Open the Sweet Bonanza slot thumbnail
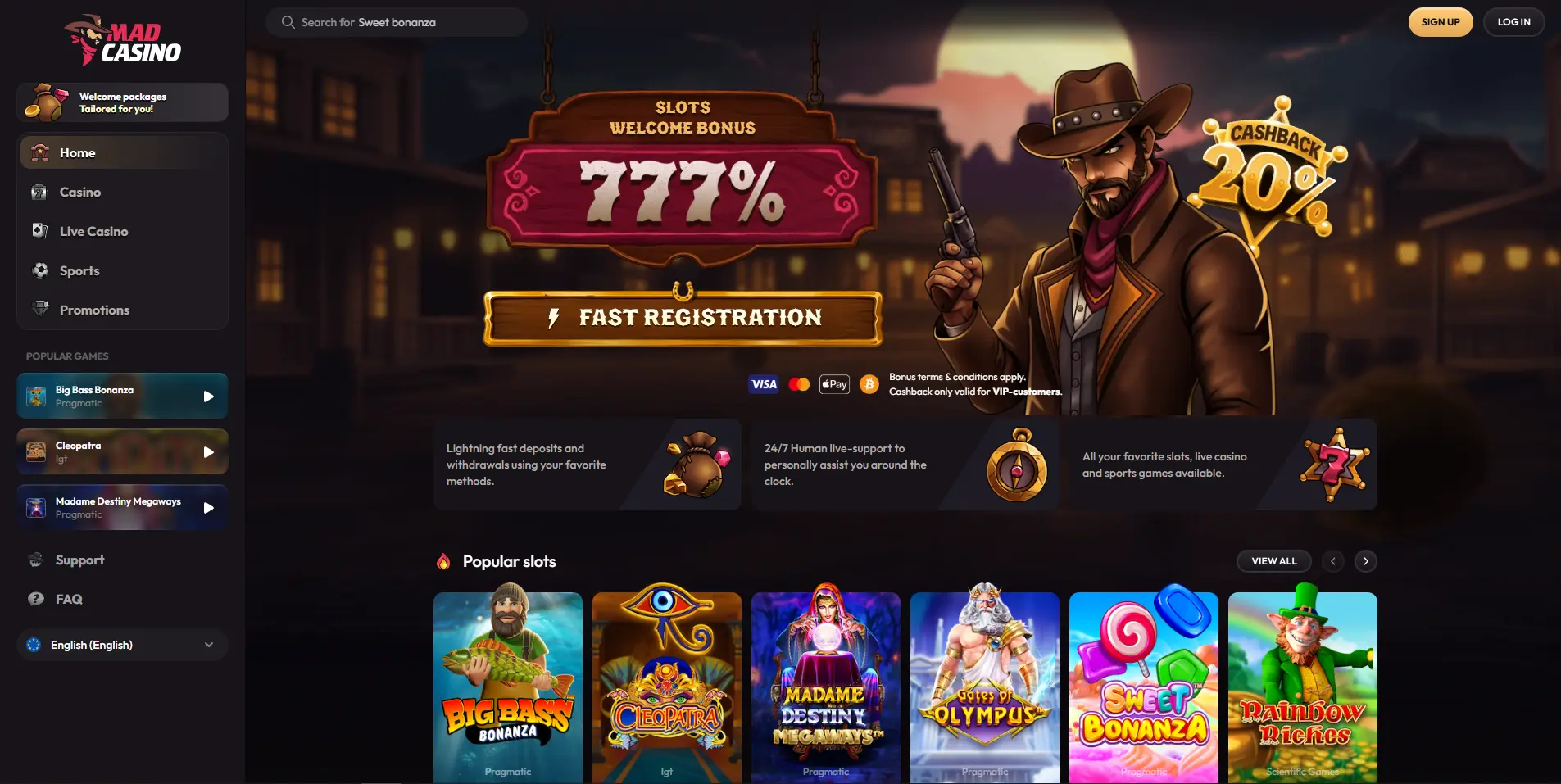The image size is (1561, 784). click(1144, 687)
